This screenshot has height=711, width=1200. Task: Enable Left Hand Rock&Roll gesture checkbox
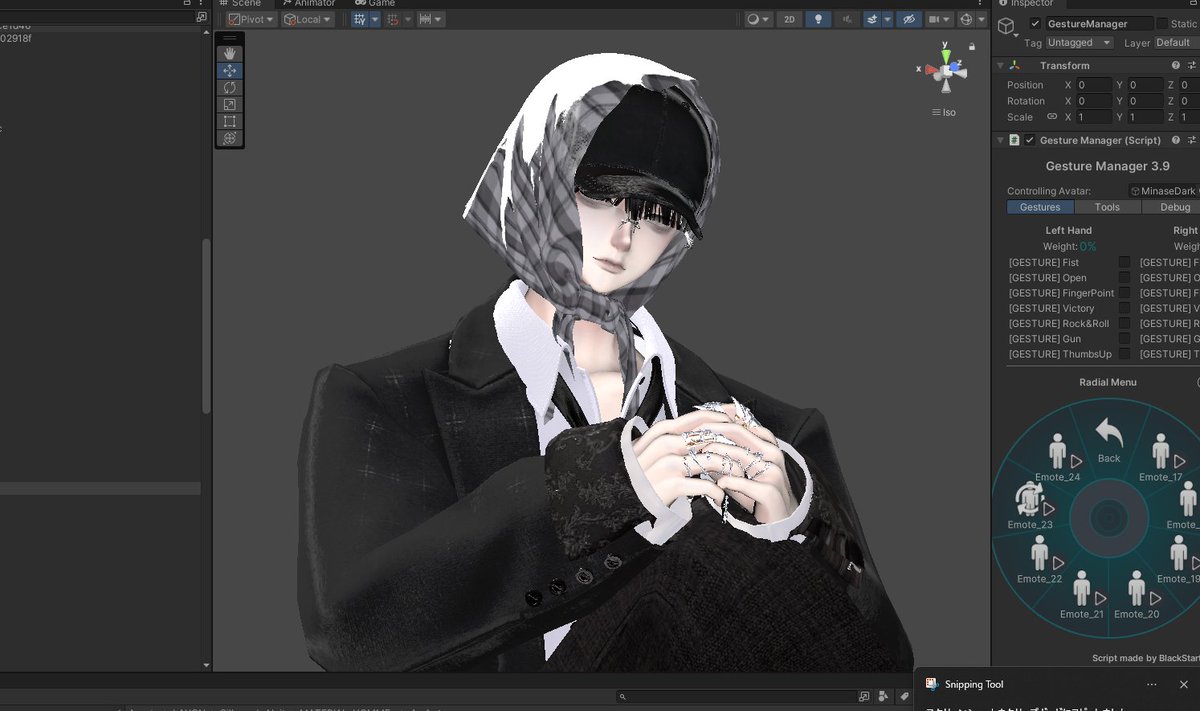coord(1124,323)
